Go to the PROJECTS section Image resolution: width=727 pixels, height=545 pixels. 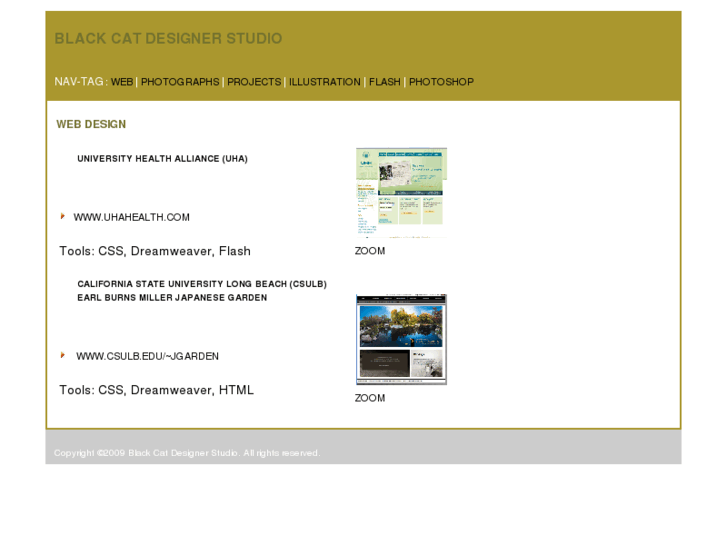254,82
